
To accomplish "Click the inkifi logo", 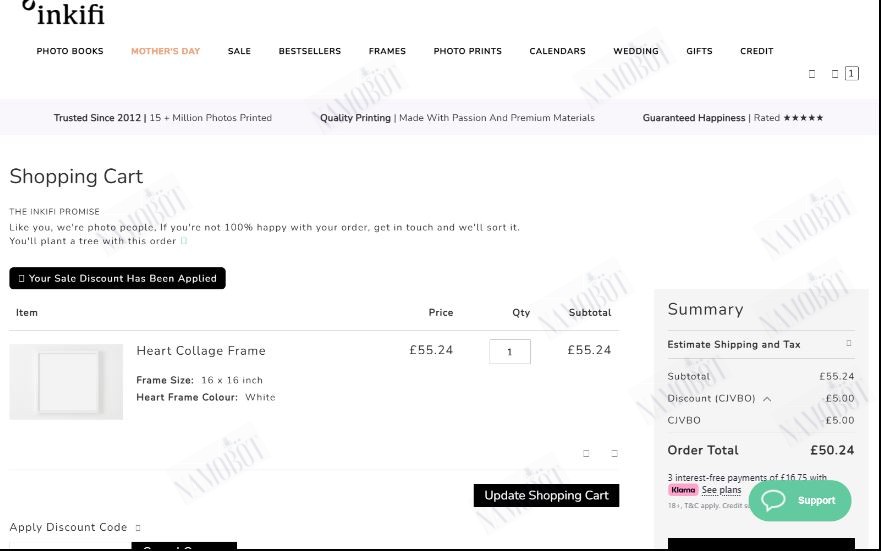I will [x=63, y=12].
